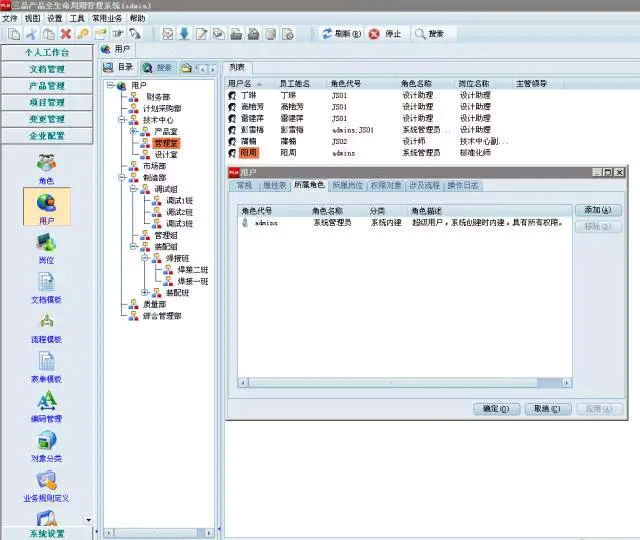Expand the second 装配班 tree node
This screenshot has height=540, width=640.
tap(145, 293)
